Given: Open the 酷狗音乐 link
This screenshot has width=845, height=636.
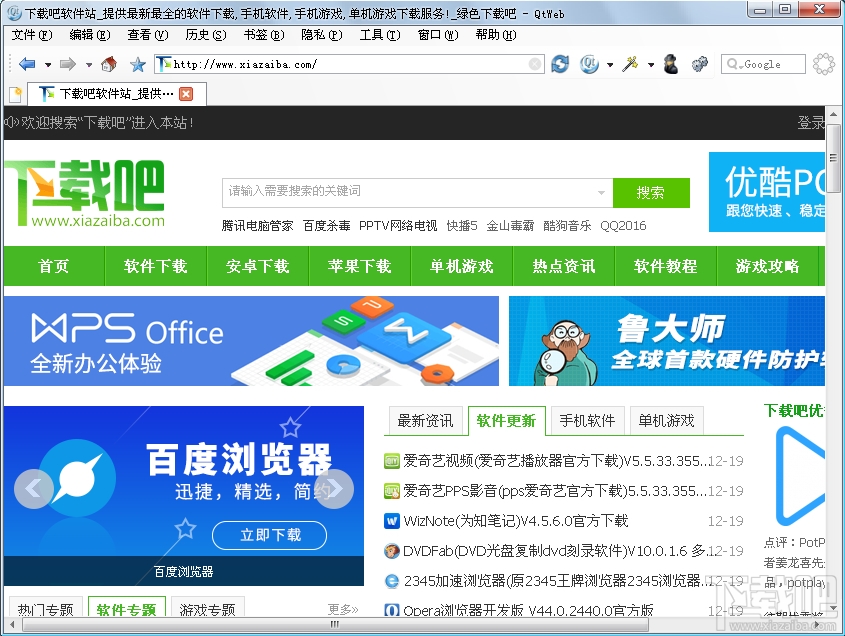Looking at the screenshot, I should [567, 226].
